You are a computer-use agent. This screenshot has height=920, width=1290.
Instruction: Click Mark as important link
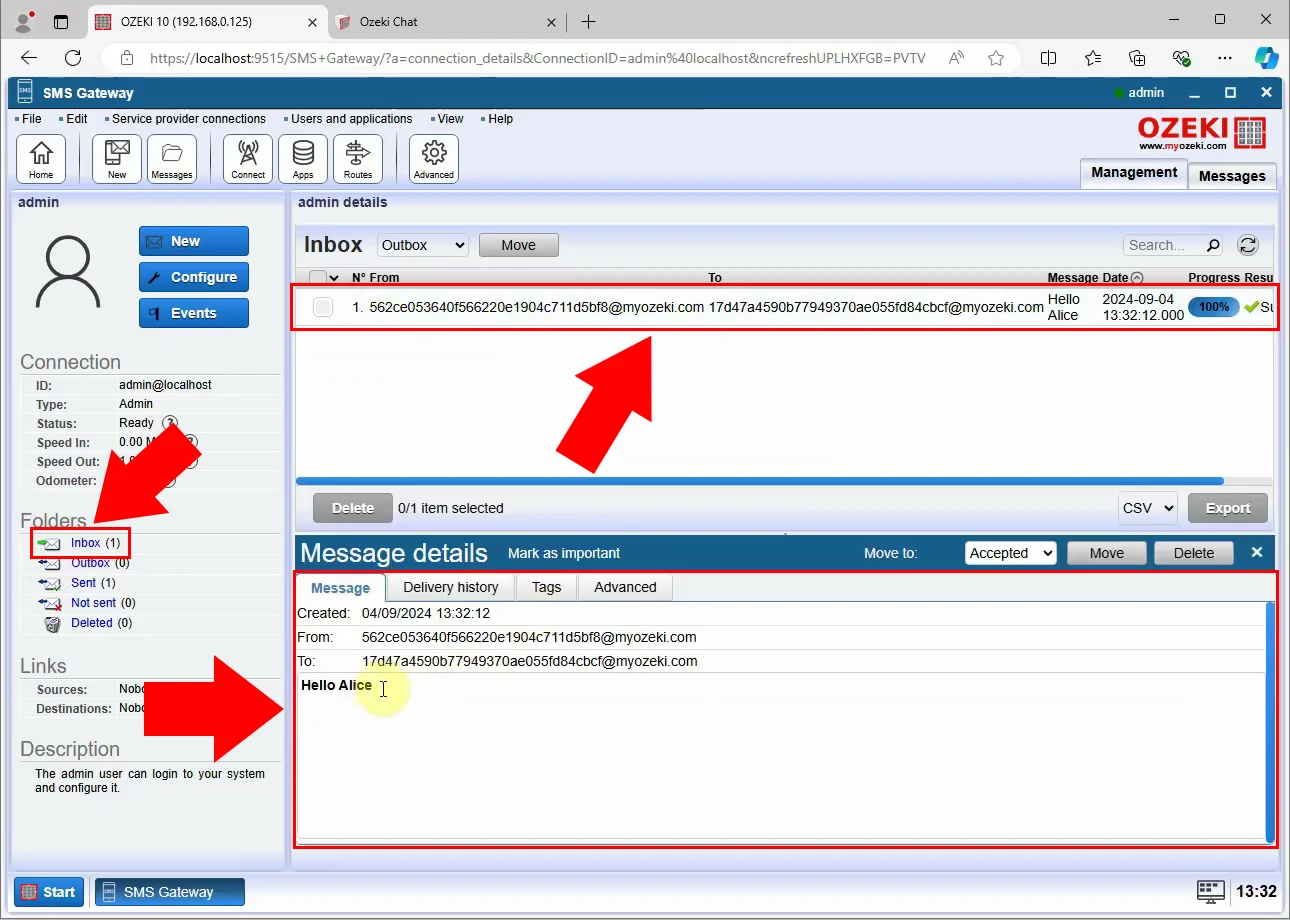click(x=564, y=553)
